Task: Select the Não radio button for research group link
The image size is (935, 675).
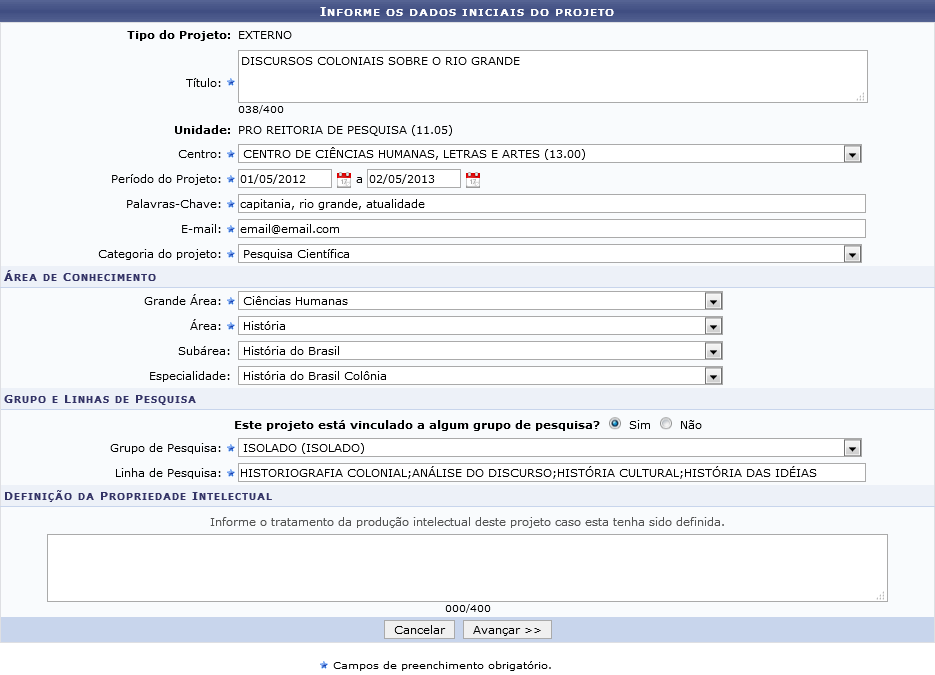Action: (x=666, y=424)
